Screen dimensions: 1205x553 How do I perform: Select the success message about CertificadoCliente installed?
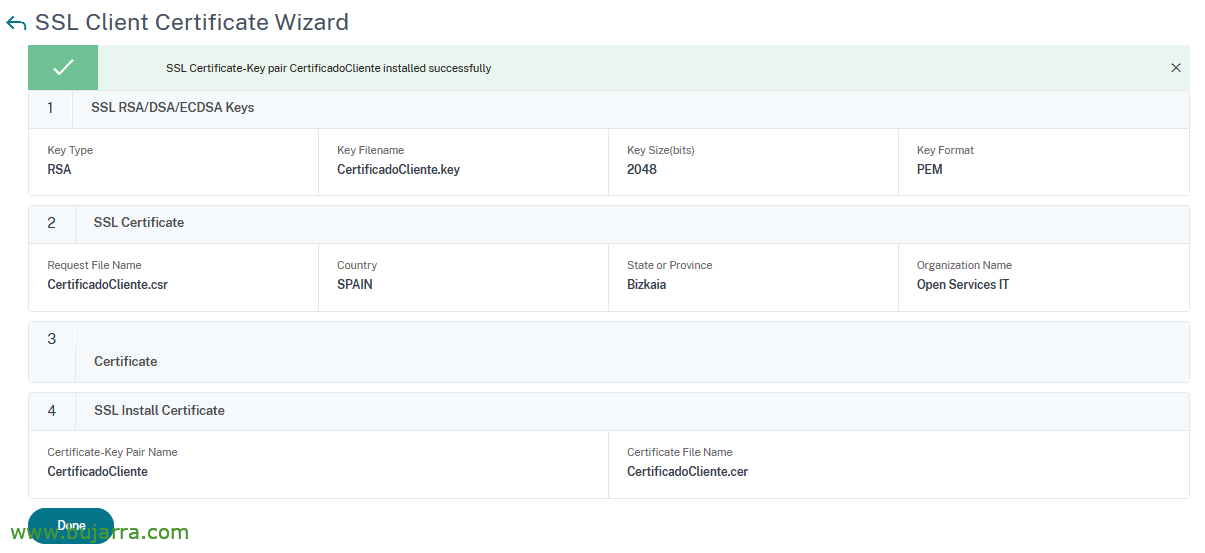[x=328, y=69]
